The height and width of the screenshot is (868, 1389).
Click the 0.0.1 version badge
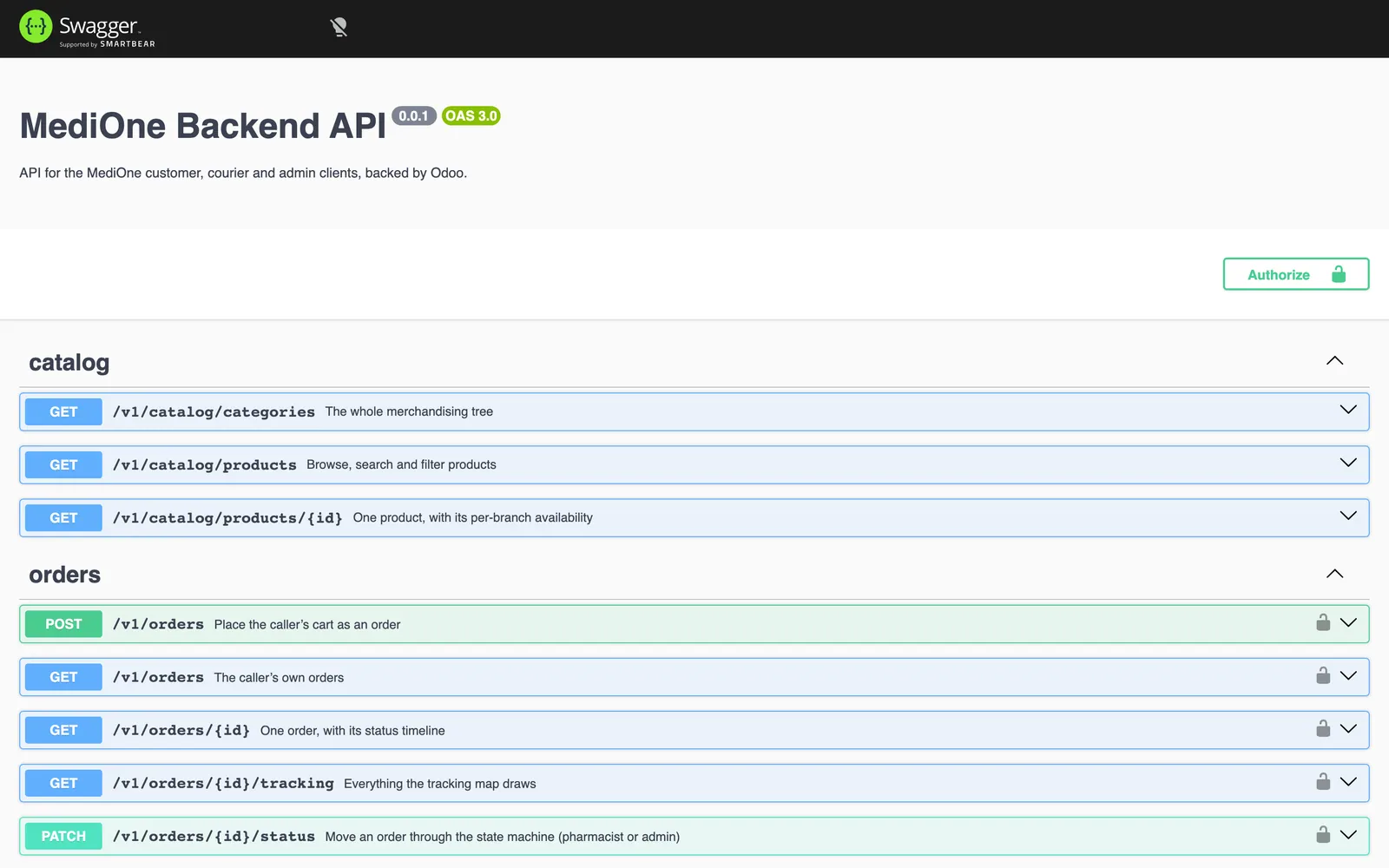(x=414, y=115)
